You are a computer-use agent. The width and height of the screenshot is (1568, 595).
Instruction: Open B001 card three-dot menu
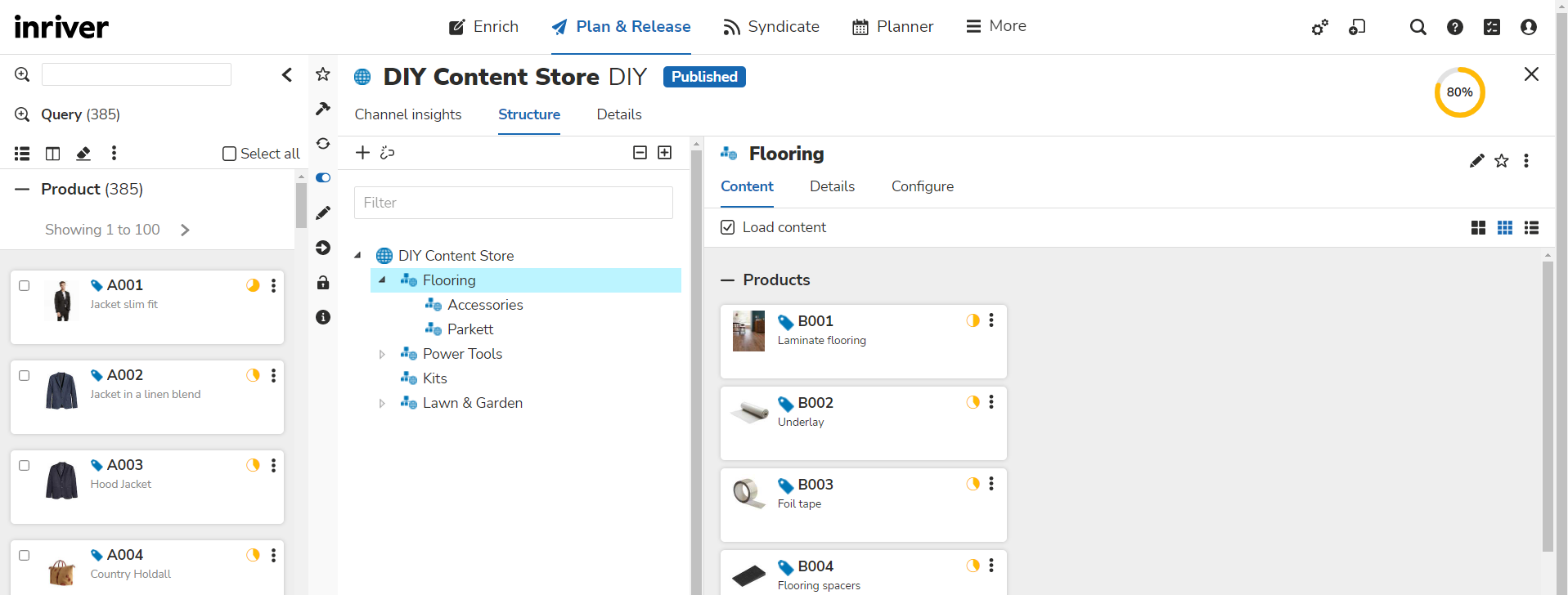991,320
